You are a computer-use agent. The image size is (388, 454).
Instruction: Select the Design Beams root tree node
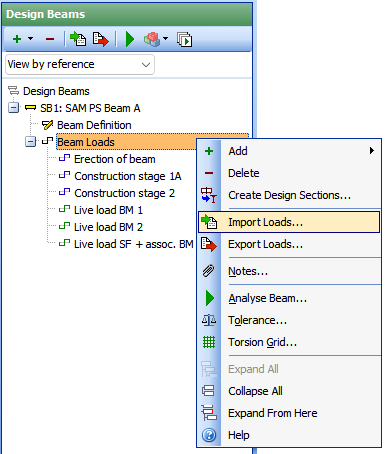coord(56,91)
